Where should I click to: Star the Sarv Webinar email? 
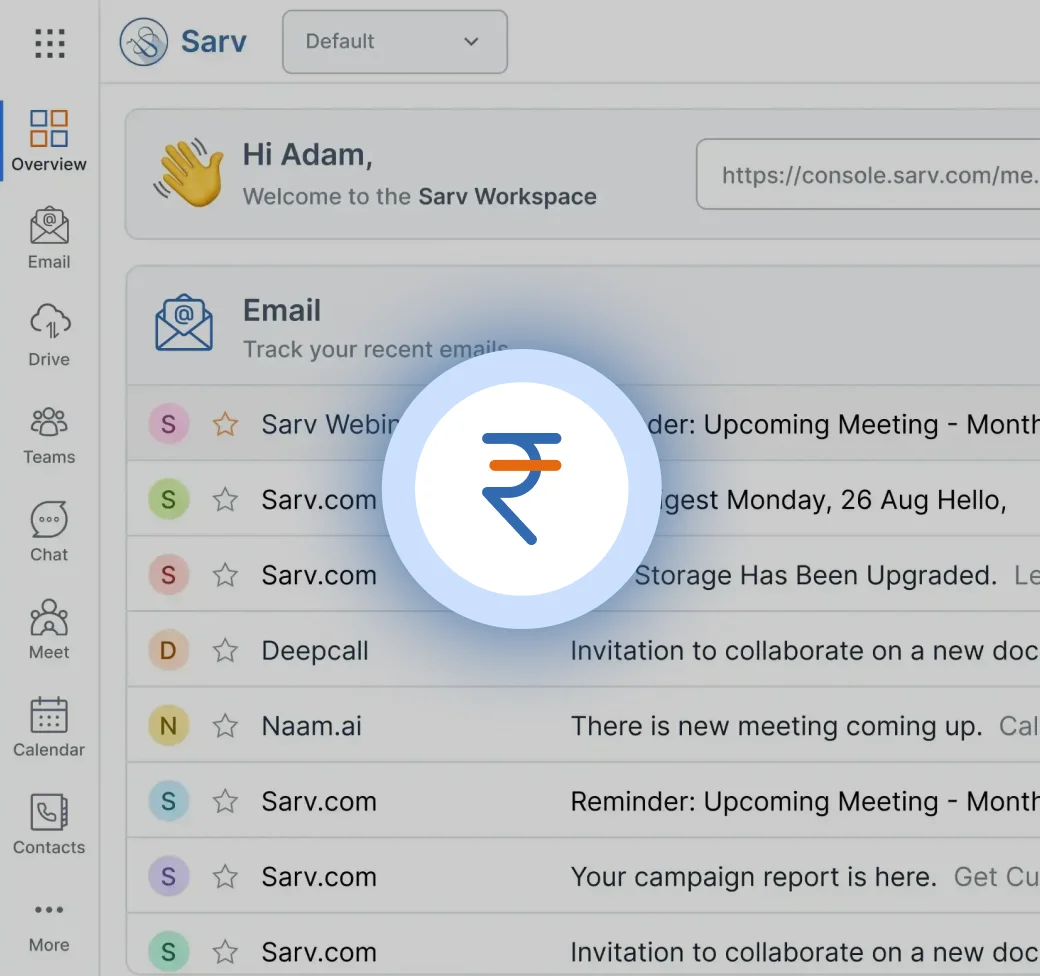click(x=226, y=424)
